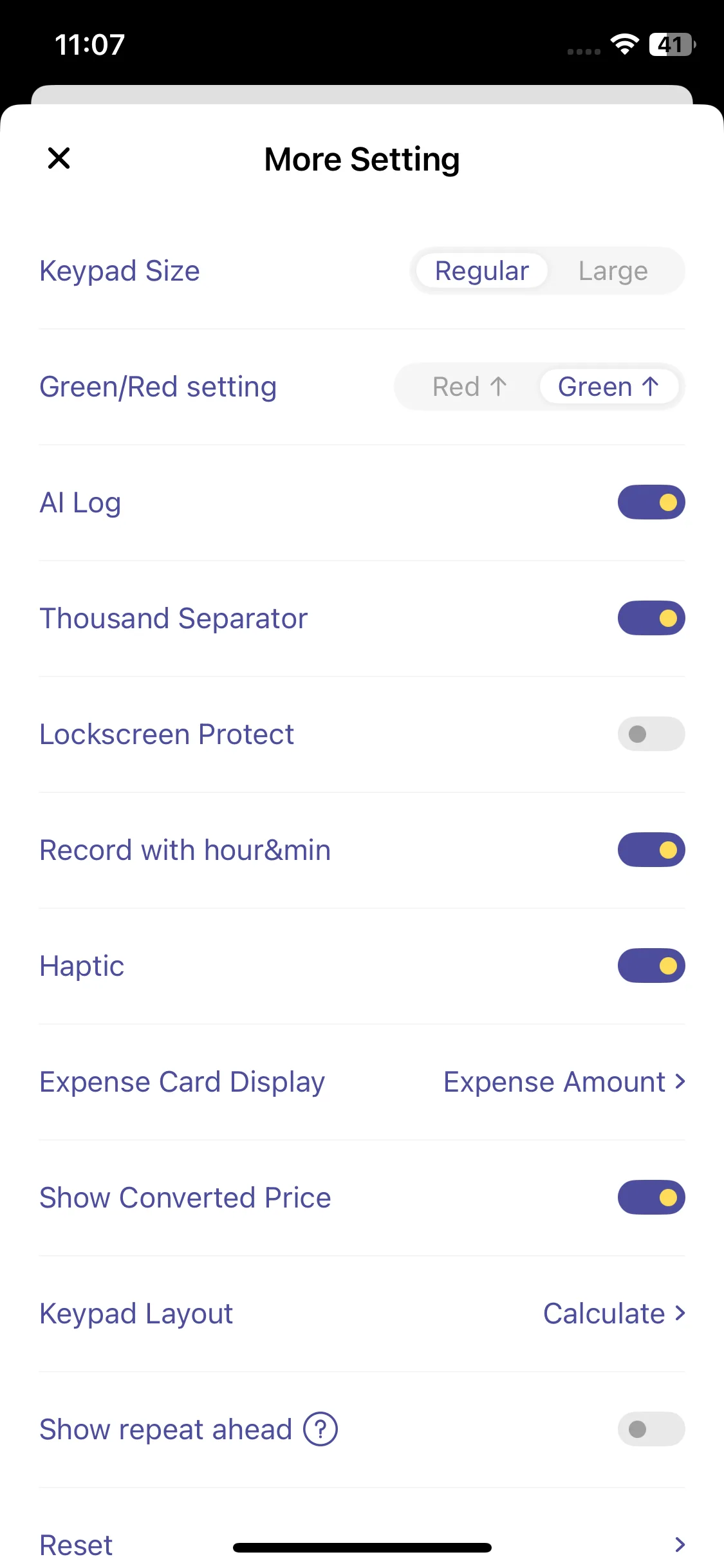This screenshot has height=1568, width=724.
Task: Select Regular keypad size
Action: 482,271
